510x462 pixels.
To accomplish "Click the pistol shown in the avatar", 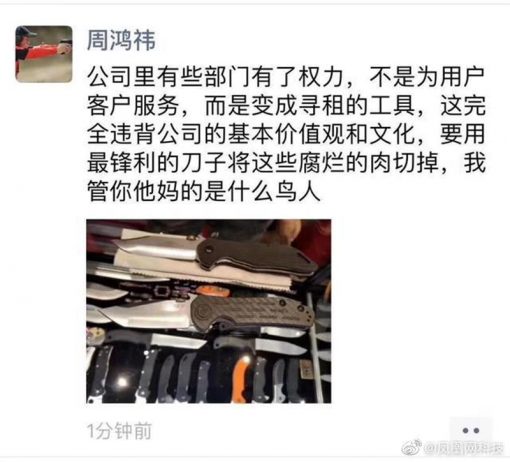I will coord(65,46).
